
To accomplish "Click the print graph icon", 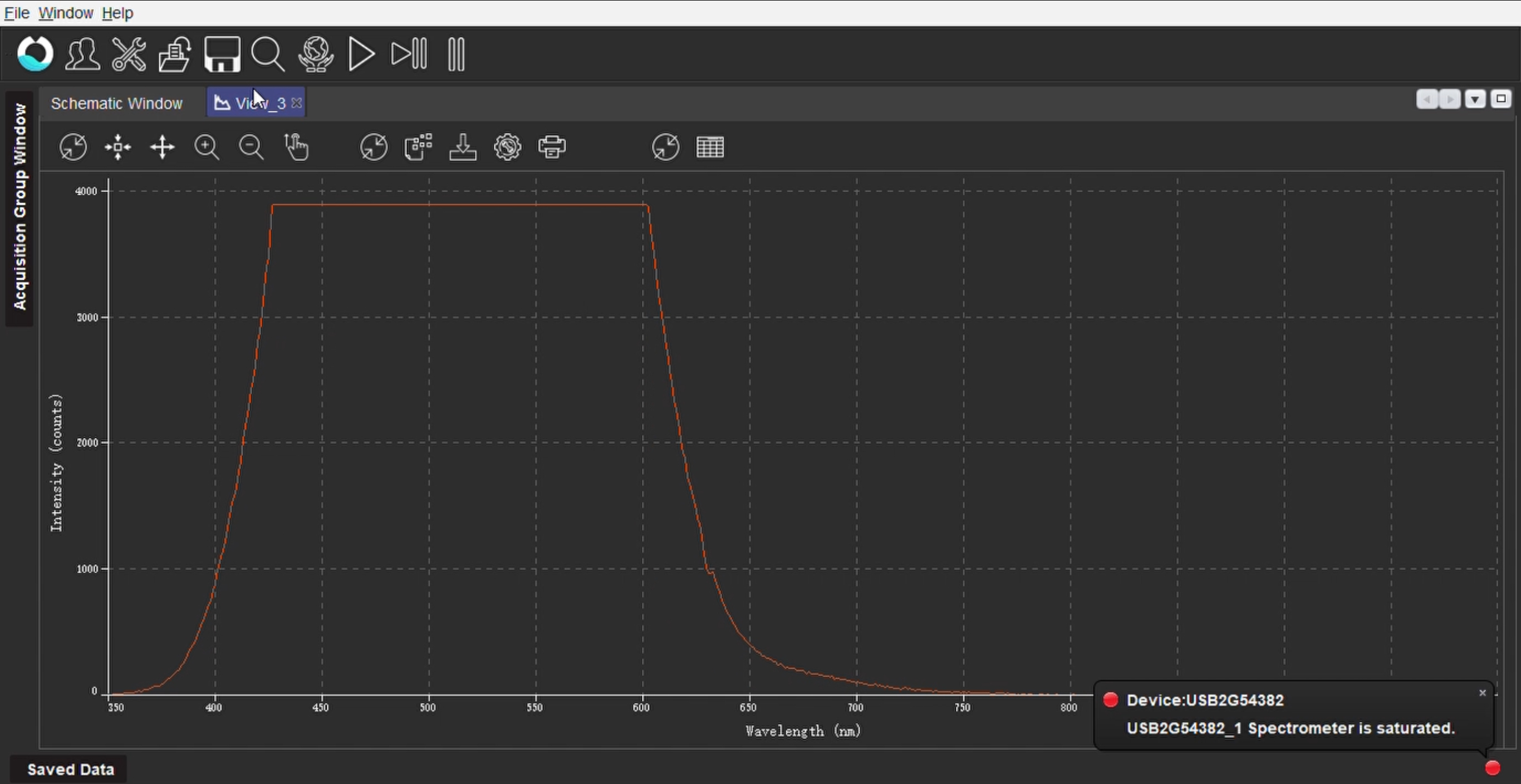I will (552, 147).
